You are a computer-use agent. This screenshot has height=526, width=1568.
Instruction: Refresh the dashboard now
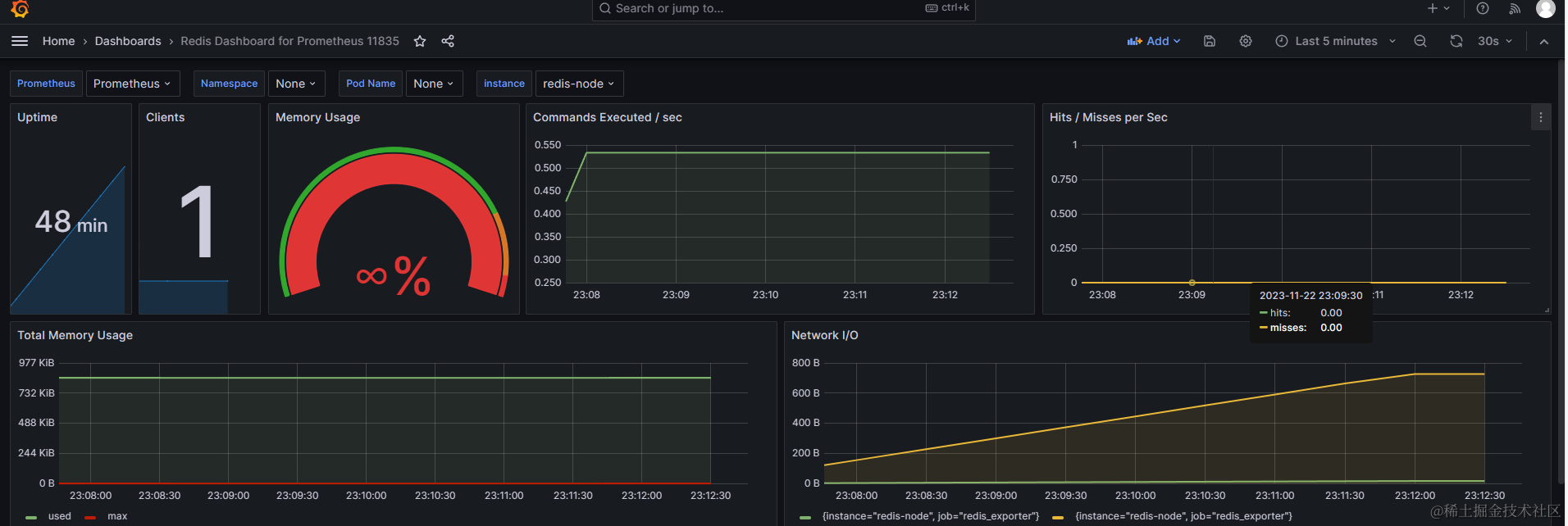click(1456, 41)
